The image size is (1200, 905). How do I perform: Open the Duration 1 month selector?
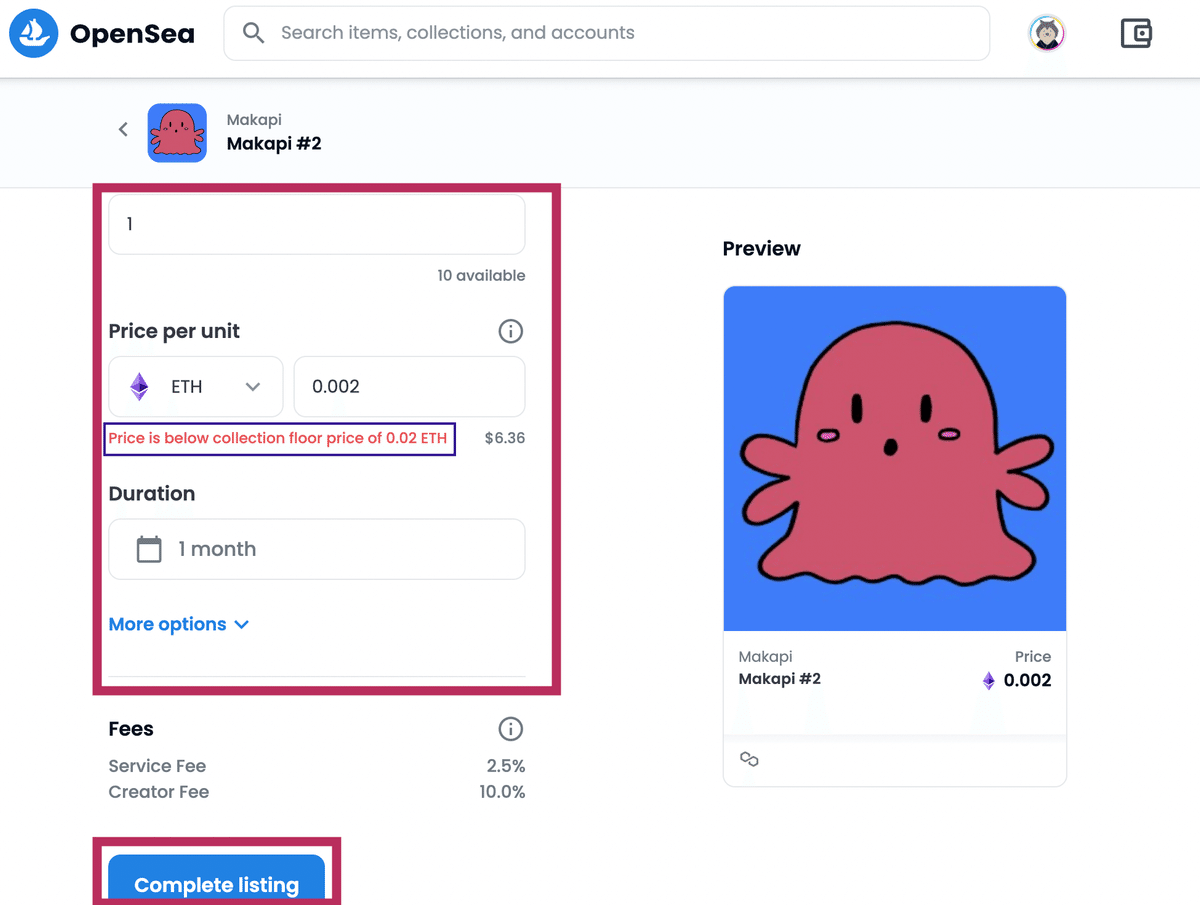pos(317,549)
